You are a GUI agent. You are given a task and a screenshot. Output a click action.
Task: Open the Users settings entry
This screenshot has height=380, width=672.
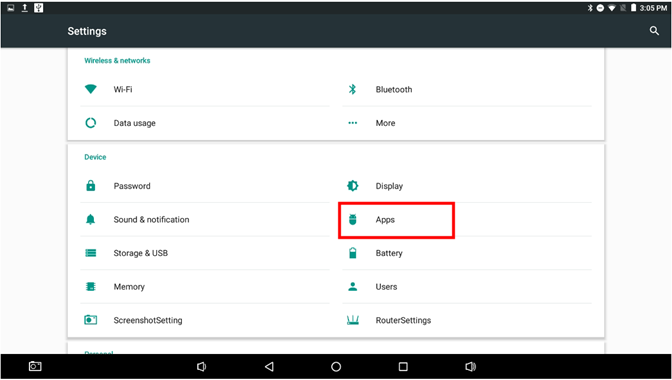467,286
